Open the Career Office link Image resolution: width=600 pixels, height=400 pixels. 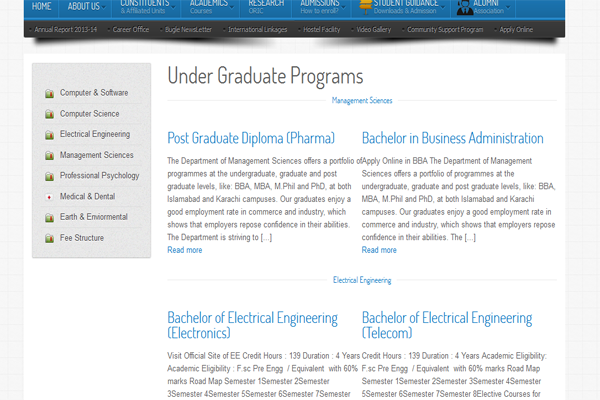coord(130,29)
